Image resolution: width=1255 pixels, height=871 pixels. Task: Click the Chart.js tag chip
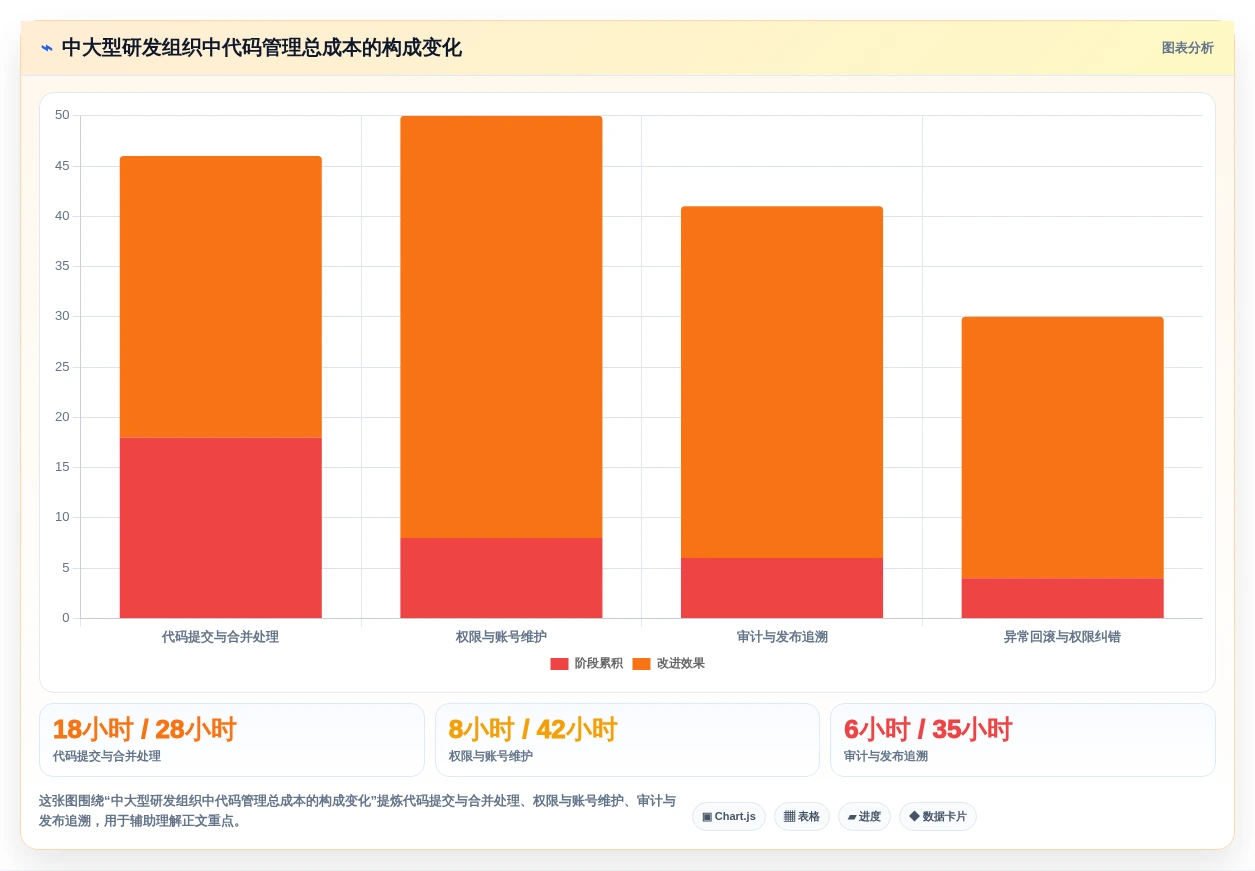point(729,816)
